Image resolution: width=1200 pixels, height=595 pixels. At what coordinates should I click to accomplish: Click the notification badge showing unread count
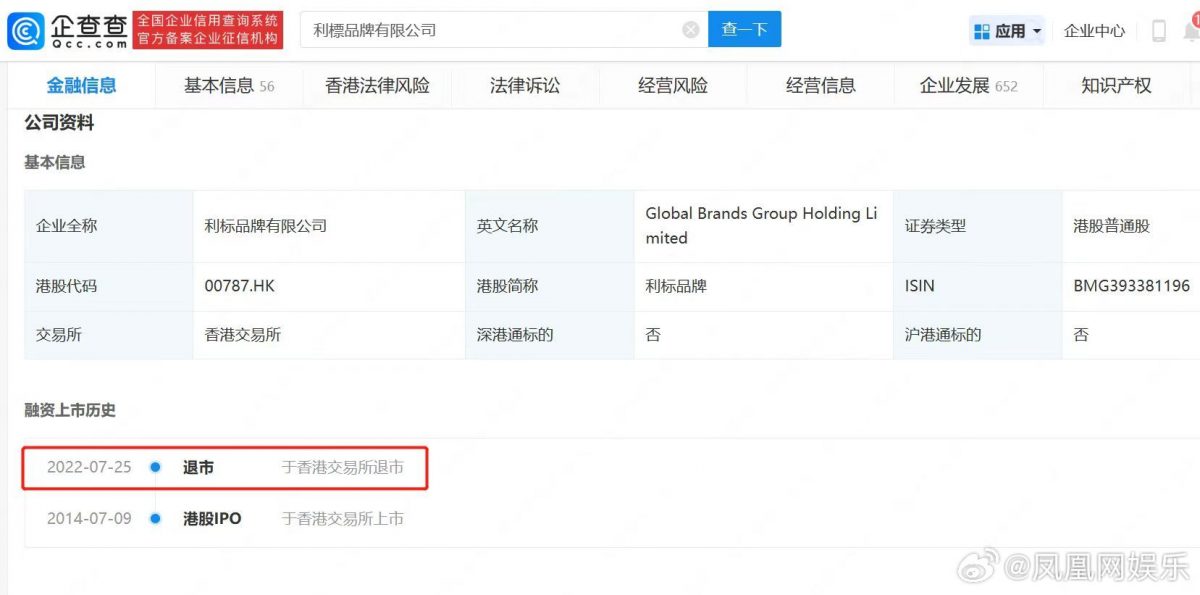[1196, 20]
